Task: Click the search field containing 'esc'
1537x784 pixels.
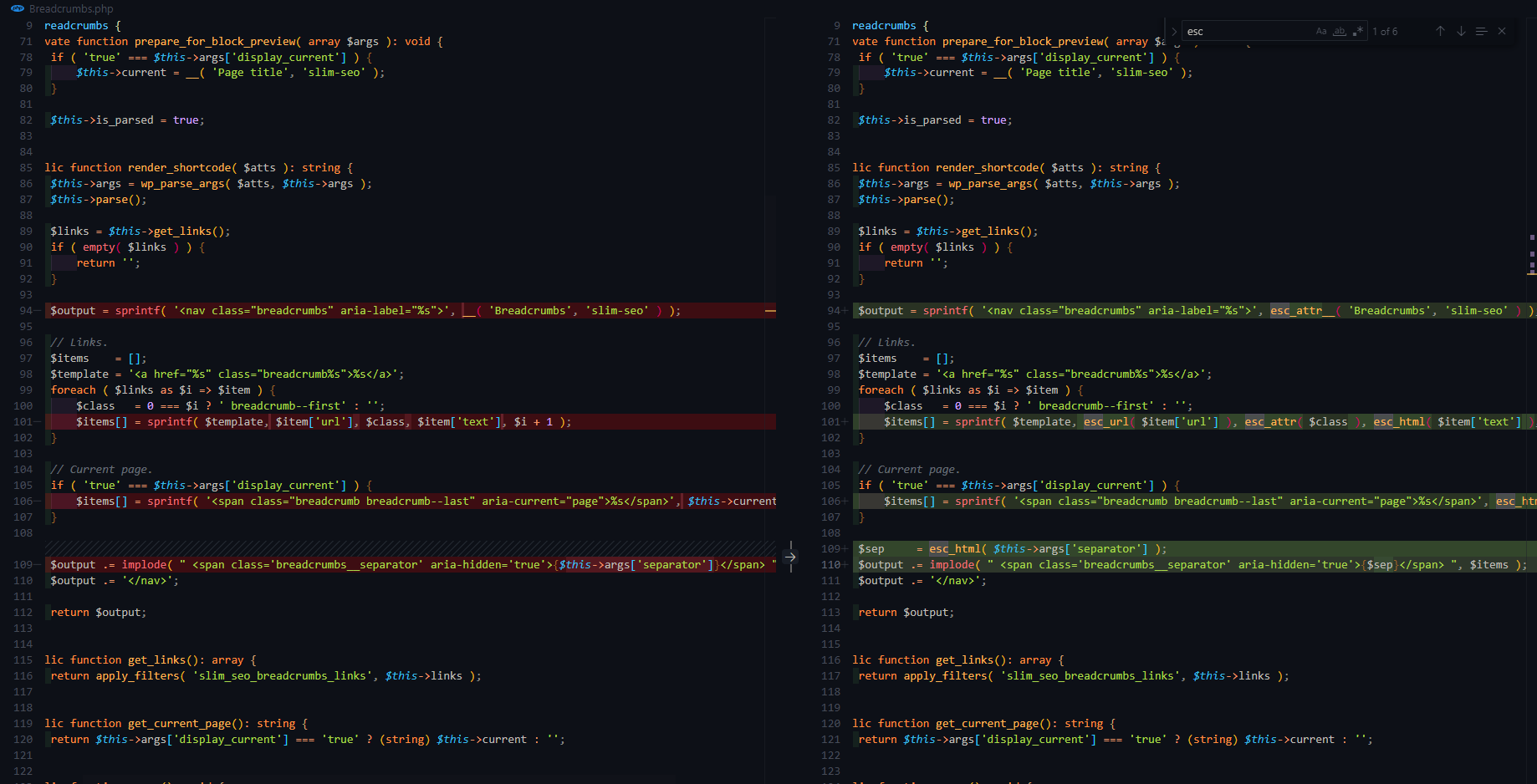Action: [x=1246, y=32]
